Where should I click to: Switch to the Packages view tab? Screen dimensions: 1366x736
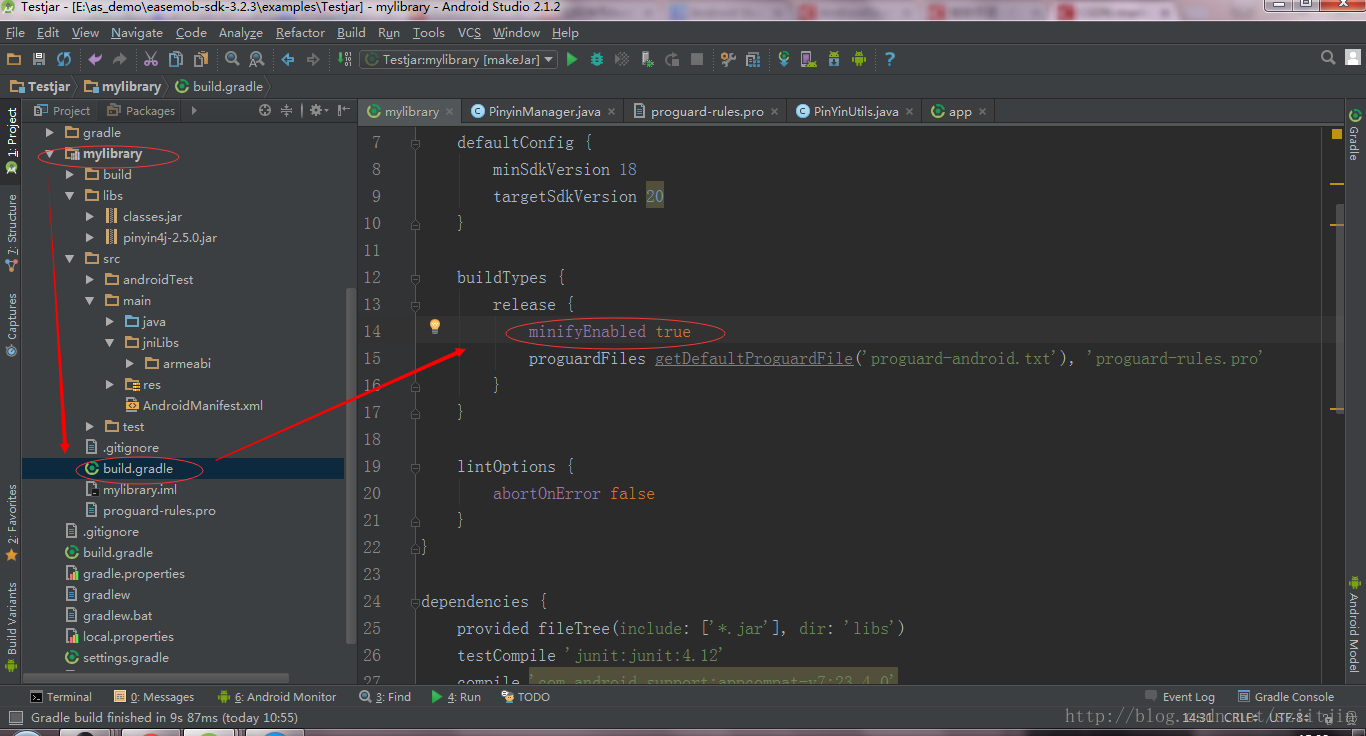point(141,111)
